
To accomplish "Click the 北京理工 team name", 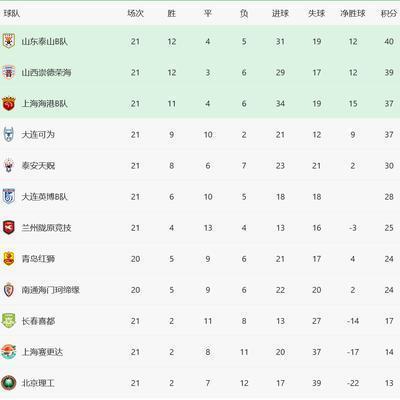I will [x=38, y=383].
